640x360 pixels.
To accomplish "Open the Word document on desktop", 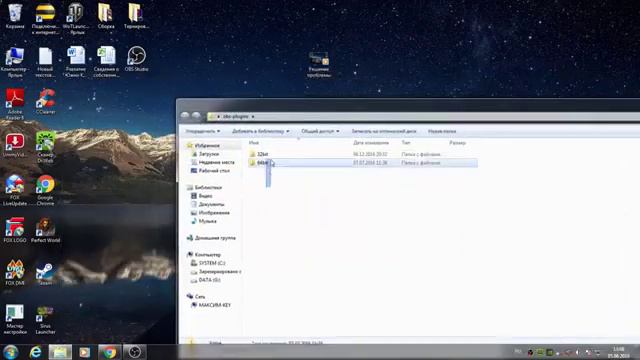I will pyautogui.click(x=76, y=61).
